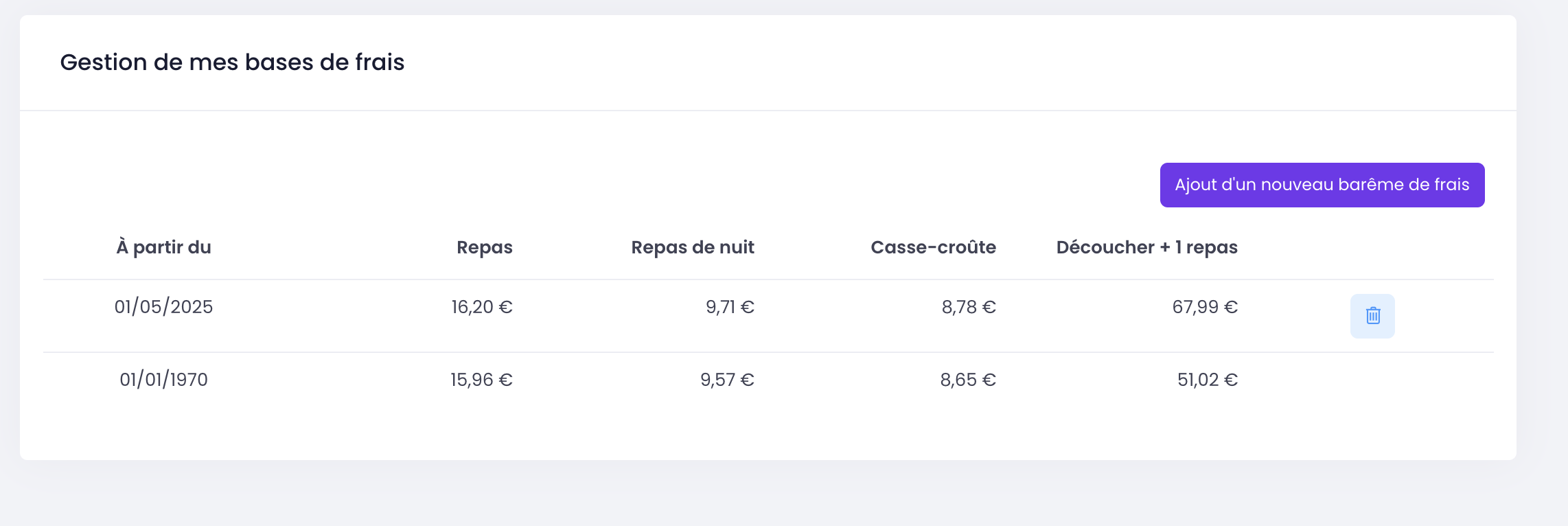Image resolution: width=1568 pixels, height=526 pixels.
Task: Delete the 01/05/2025 fee scale with trash icon
Action: click(x=1372, y=316)
